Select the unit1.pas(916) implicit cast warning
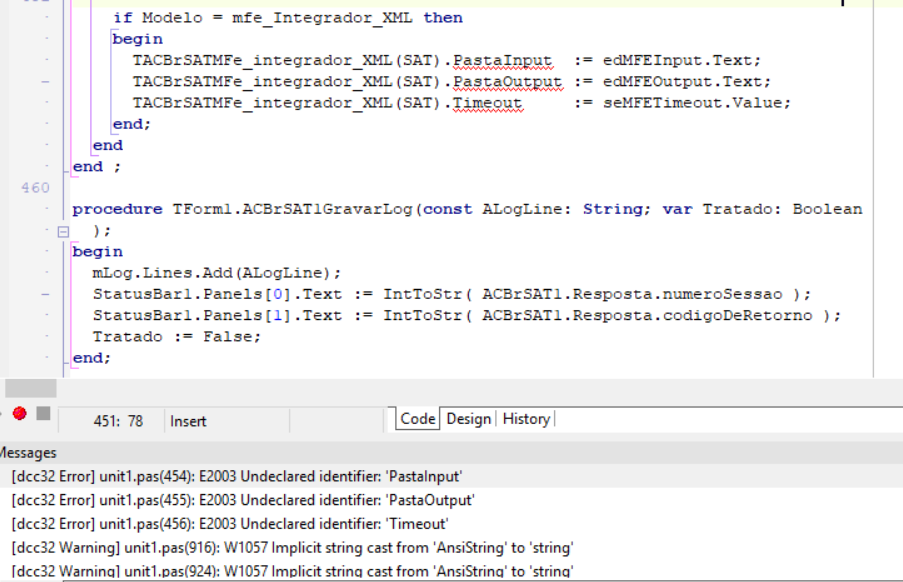903x582 pixels. pos(452,547)
